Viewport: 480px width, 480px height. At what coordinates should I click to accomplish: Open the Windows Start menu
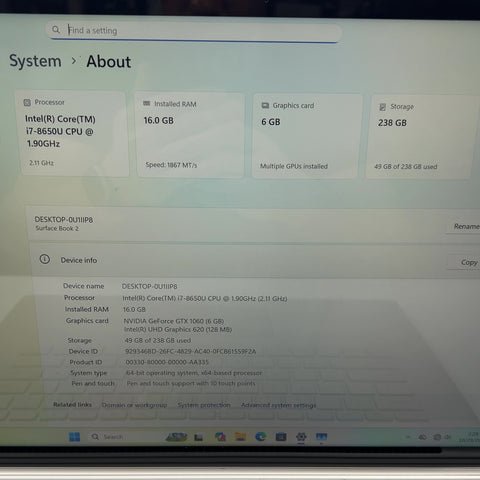(74, 437)
